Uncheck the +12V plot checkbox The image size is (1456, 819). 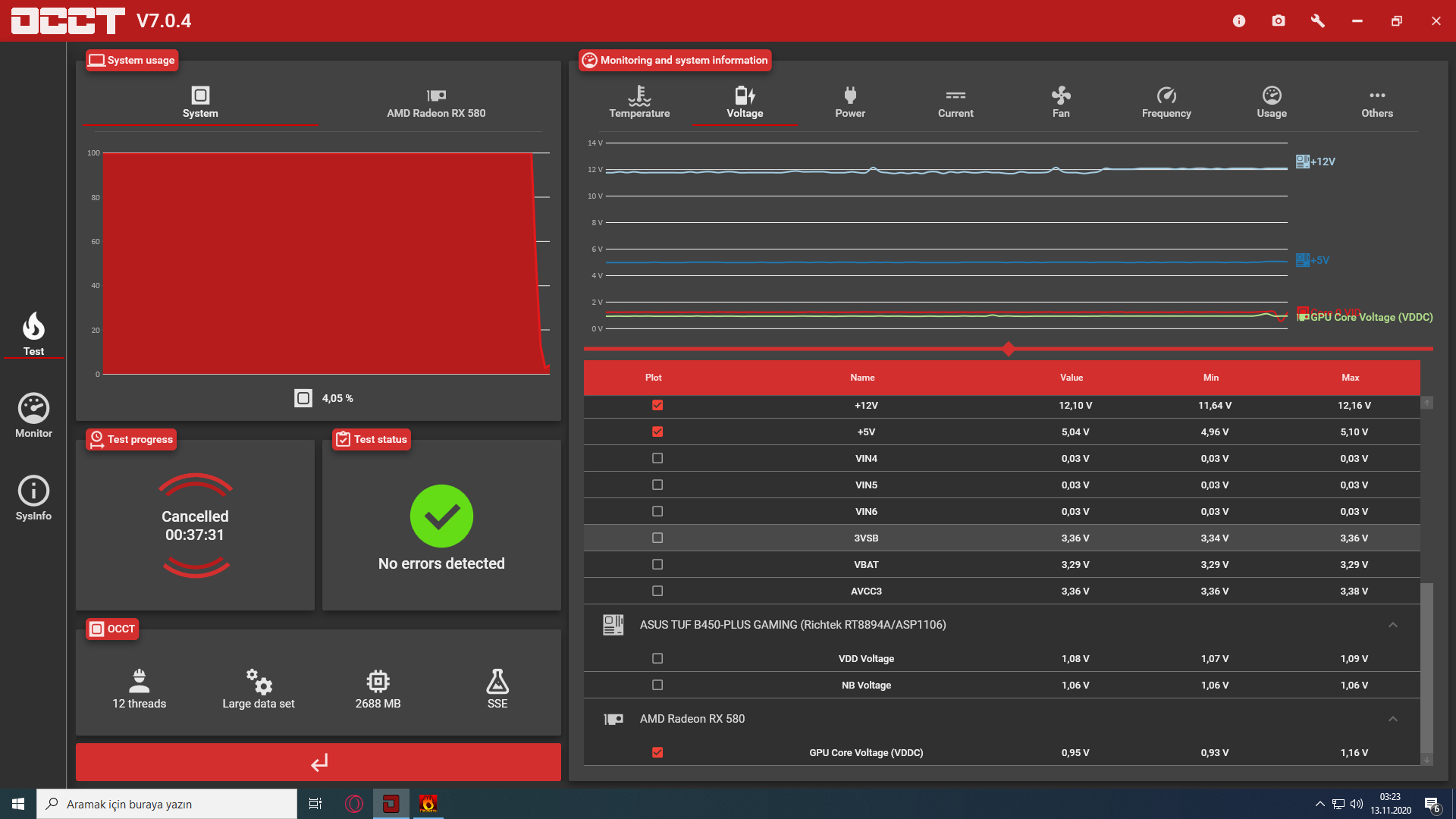657,405
